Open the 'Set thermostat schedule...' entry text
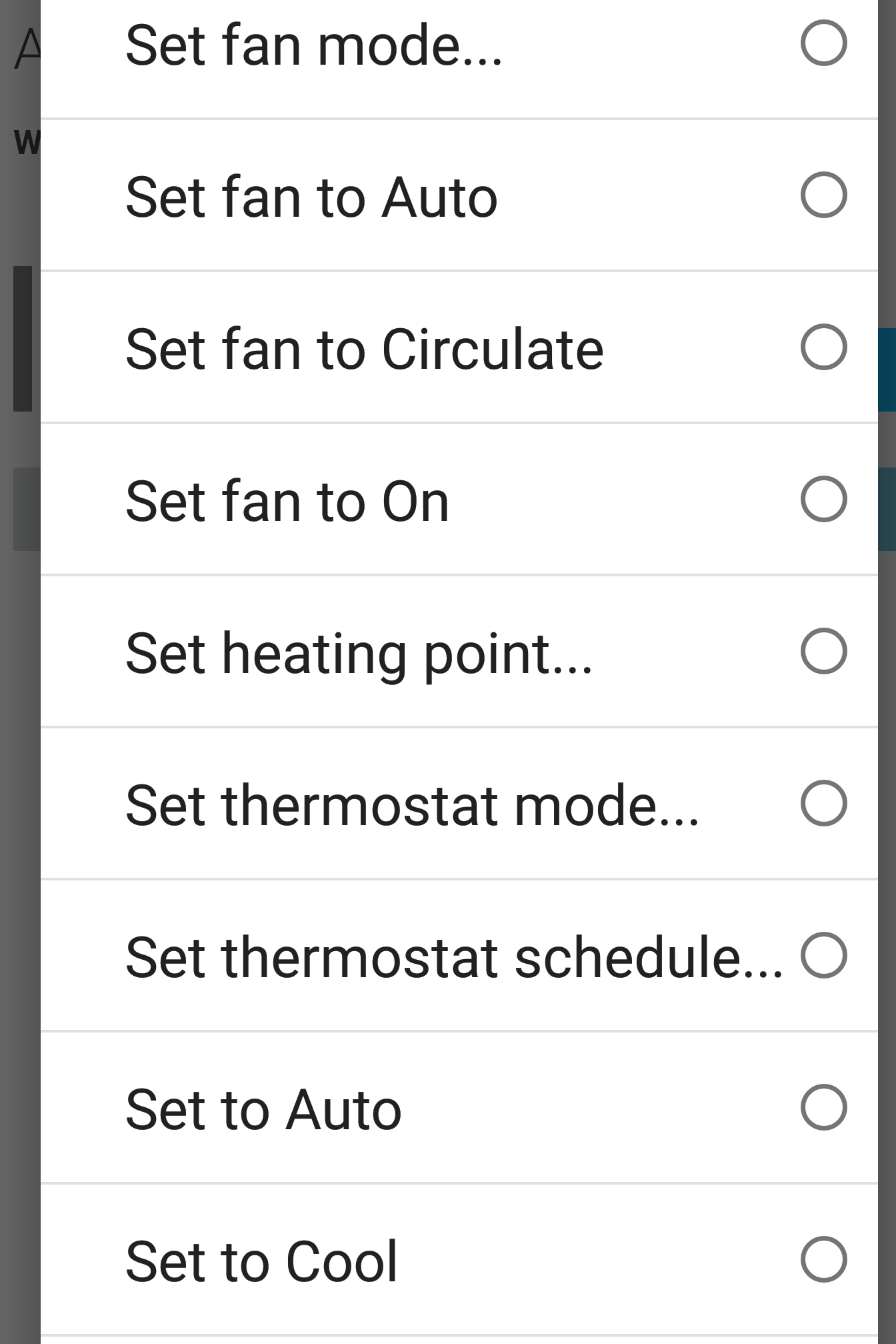 [455, 958]
